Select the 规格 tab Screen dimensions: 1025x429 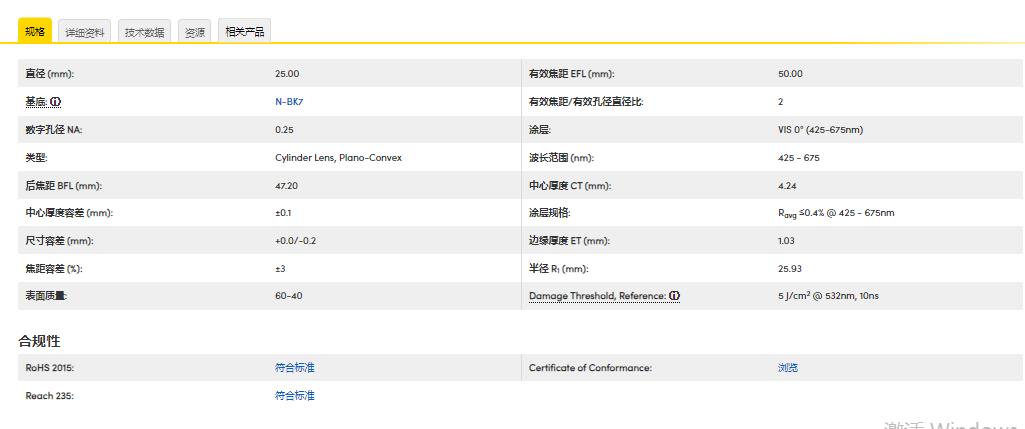(x=35, y=31)
